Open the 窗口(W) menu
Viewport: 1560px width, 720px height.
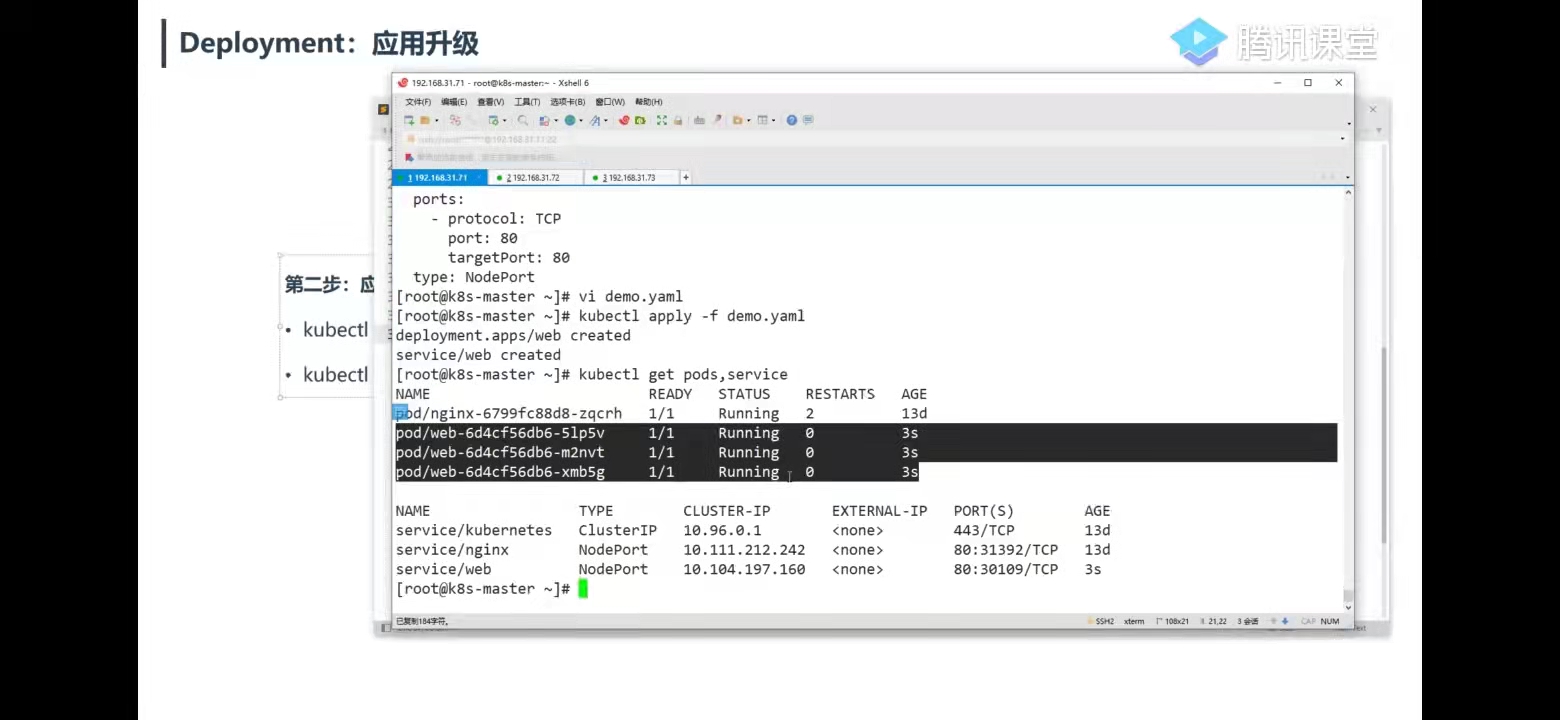(x=610, y=102)
